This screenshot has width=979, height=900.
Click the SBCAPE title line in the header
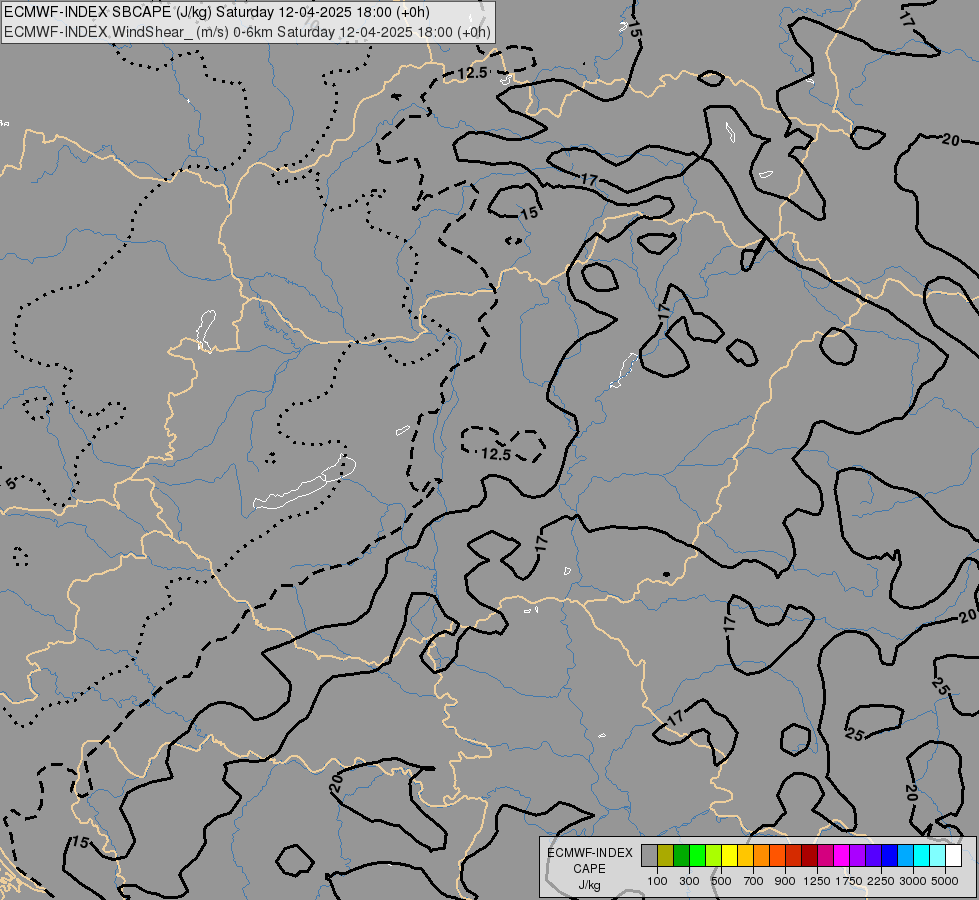pyautogui.click(x=217, y=12)
